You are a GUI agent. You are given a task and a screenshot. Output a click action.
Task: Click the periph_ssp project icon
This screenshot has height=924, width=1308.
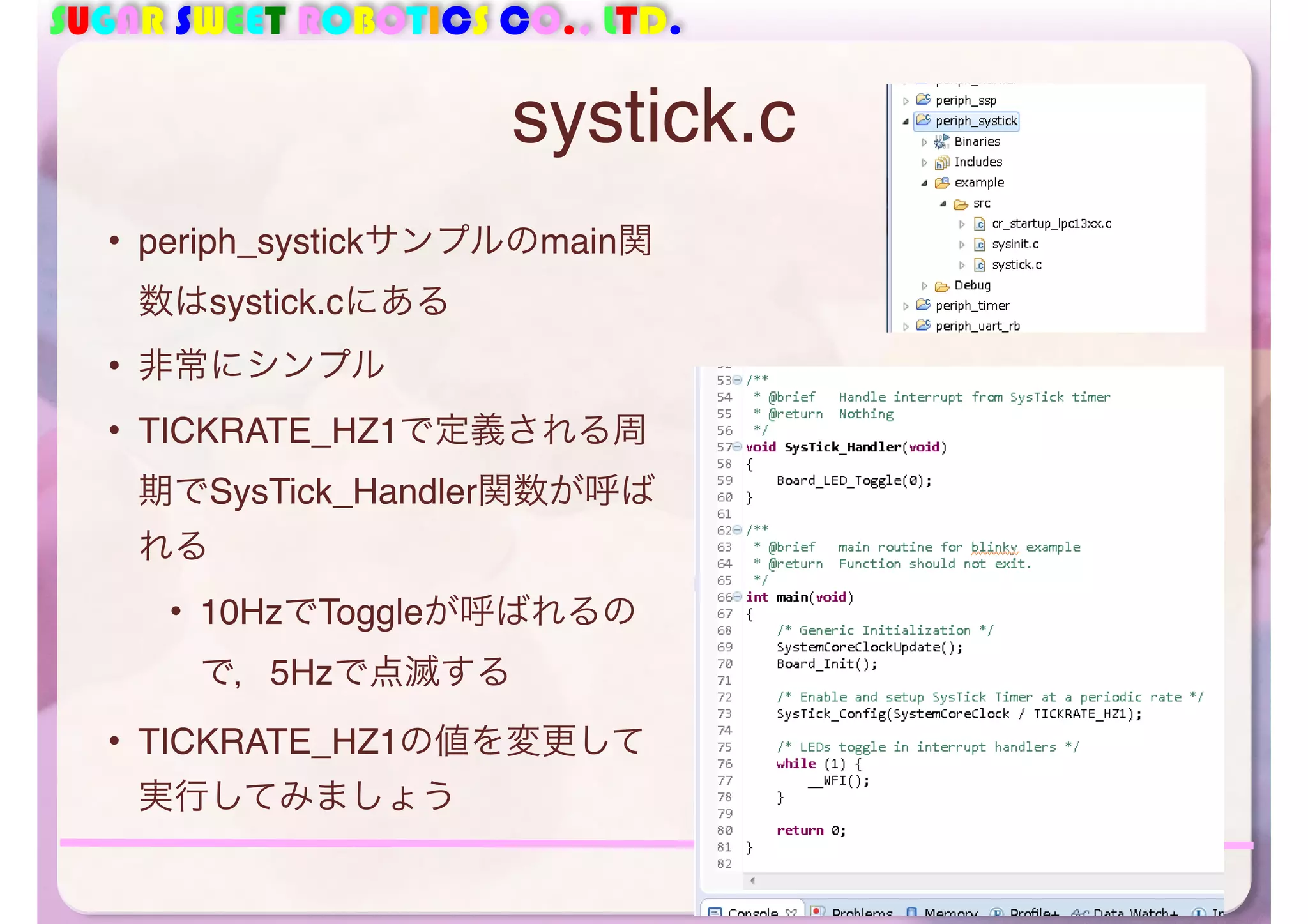(924, 100)
